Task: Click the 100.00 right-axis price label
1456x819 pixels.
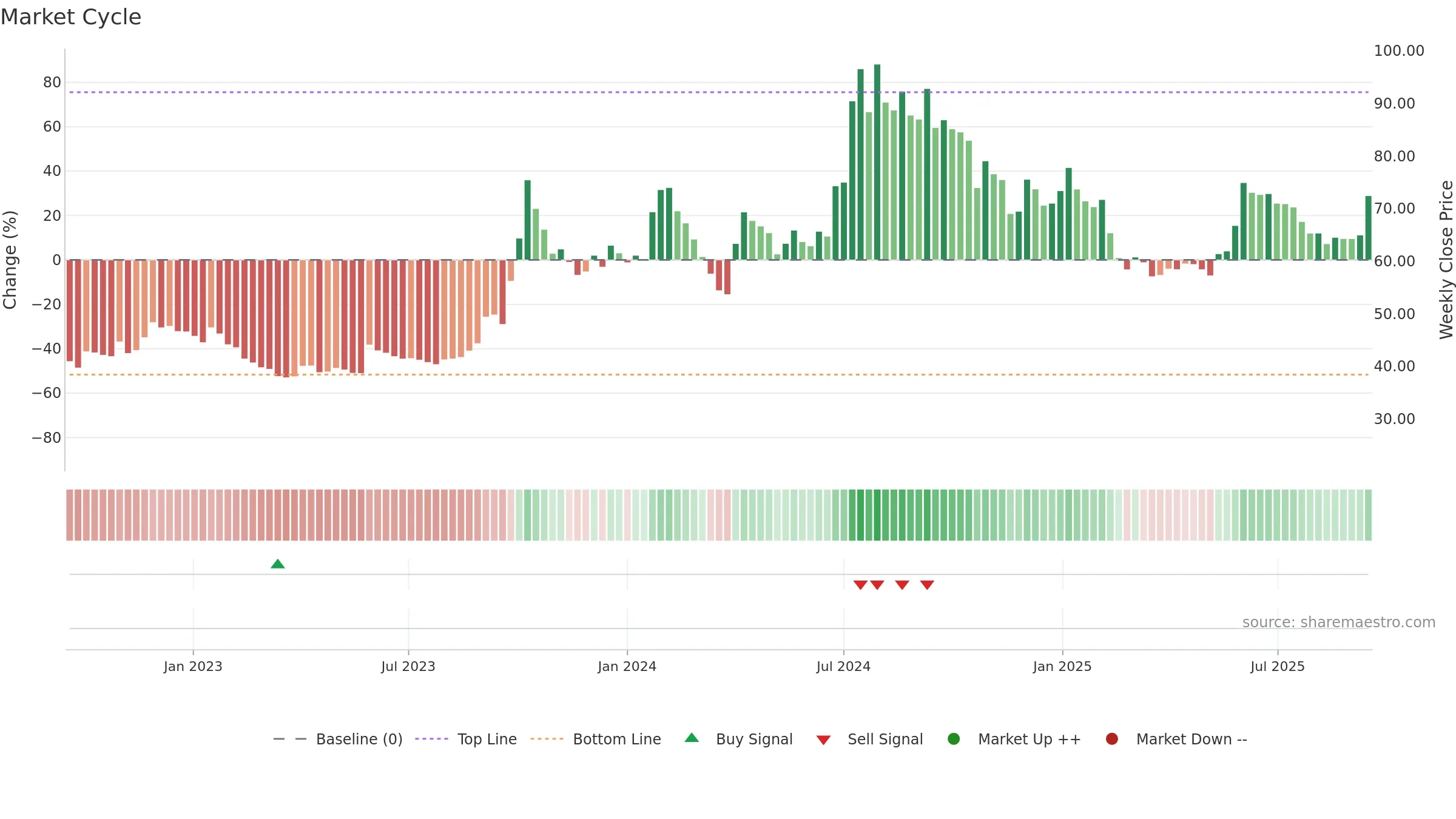Action: (x=1399, y=51)
